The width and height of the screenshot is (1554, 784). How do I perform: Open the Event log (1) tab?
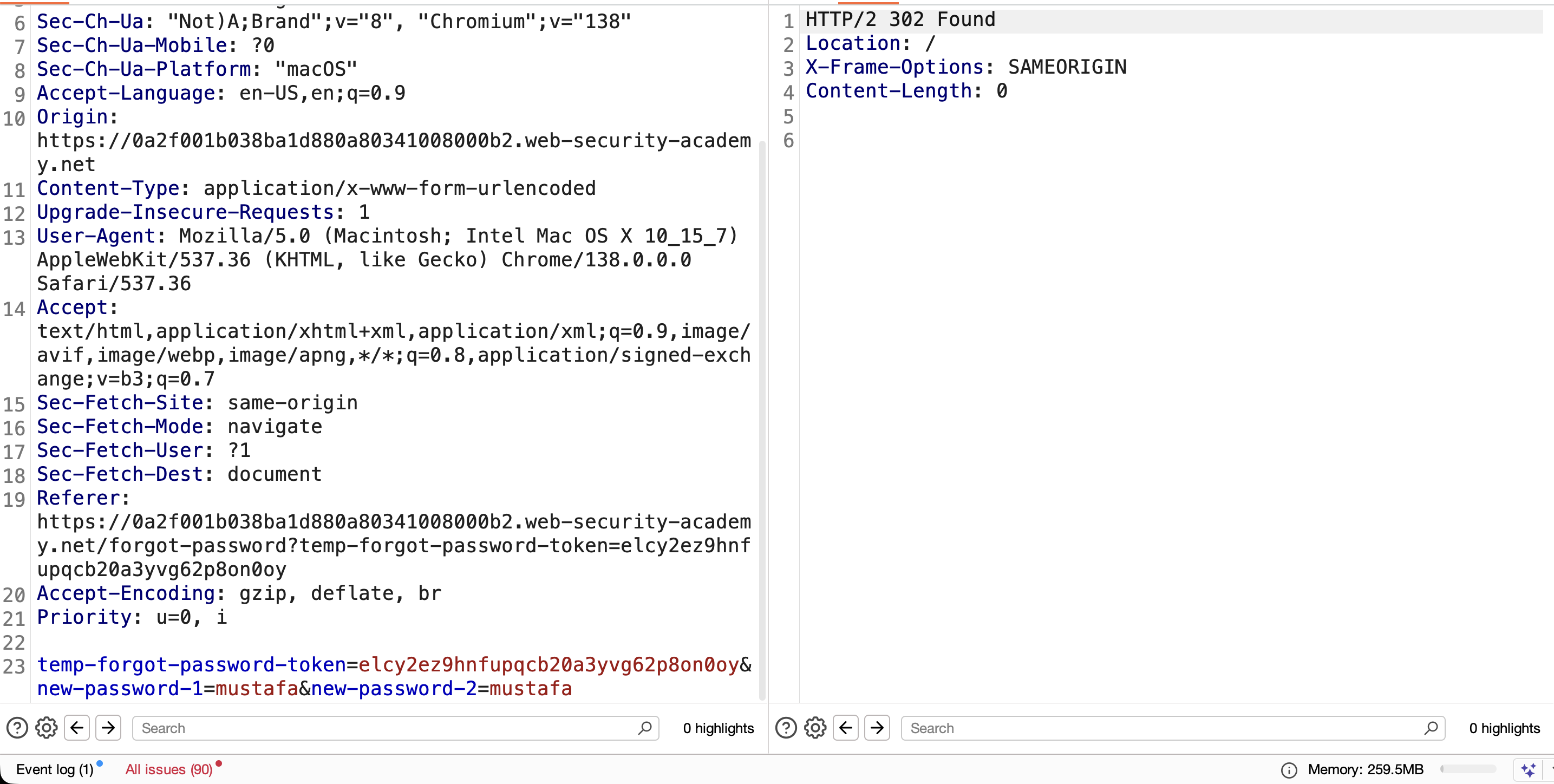coord(55,769)
